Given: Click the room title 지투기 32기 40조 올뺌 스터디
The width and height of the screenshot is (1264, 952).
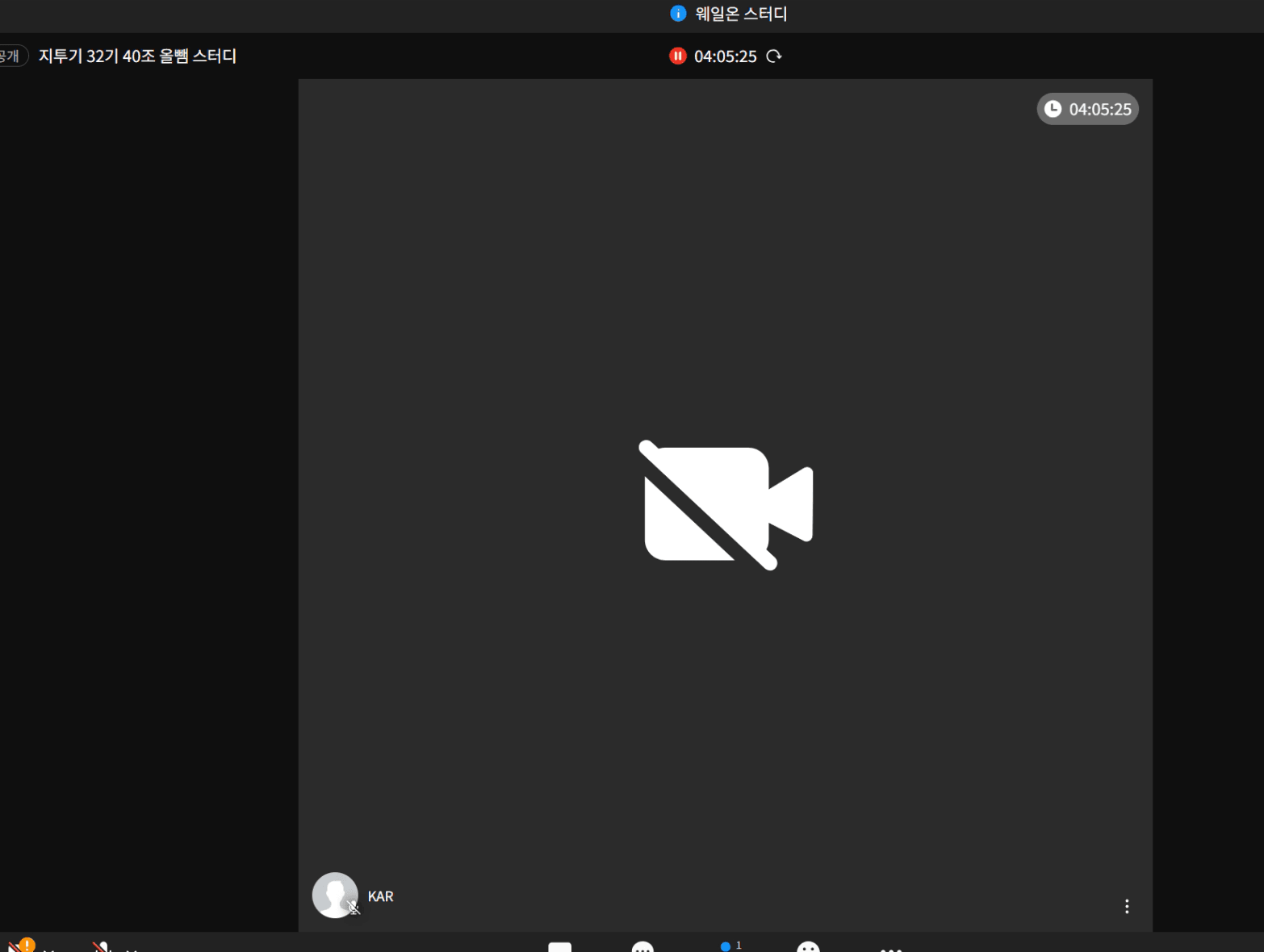Looking at the screenshot, I should [138, 56].
